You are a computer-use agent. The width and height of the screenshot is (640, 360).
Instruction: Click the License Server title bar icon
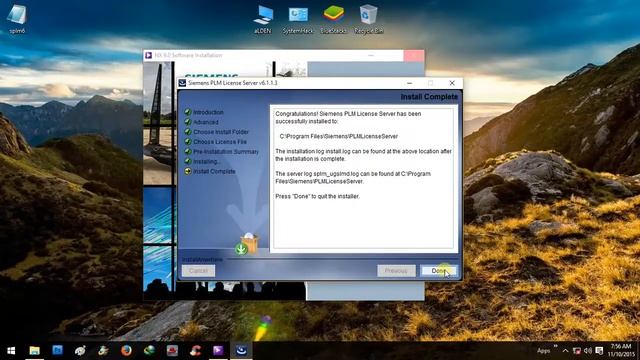point(182,83)
